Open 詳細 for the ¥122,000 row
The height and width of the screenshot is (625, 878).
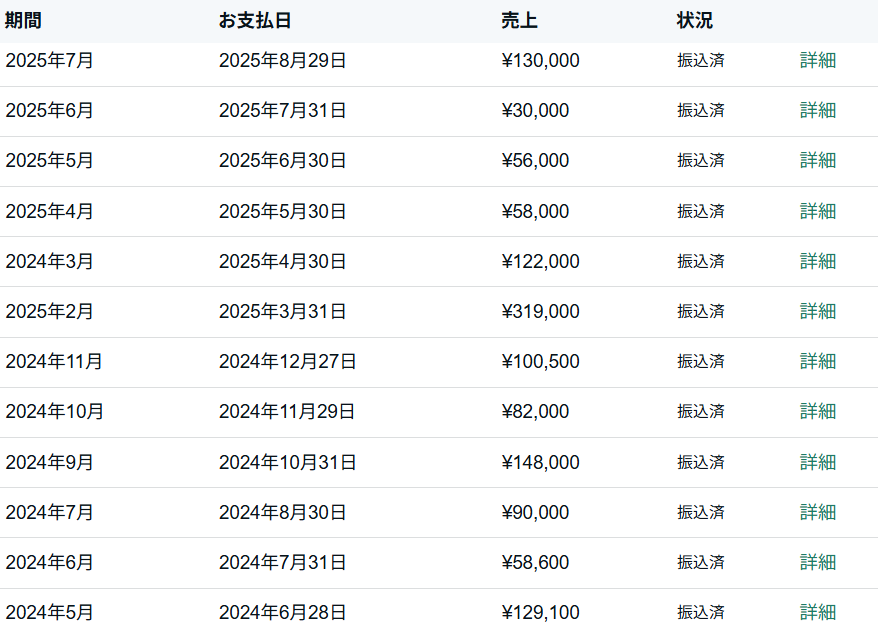point(817,261)
